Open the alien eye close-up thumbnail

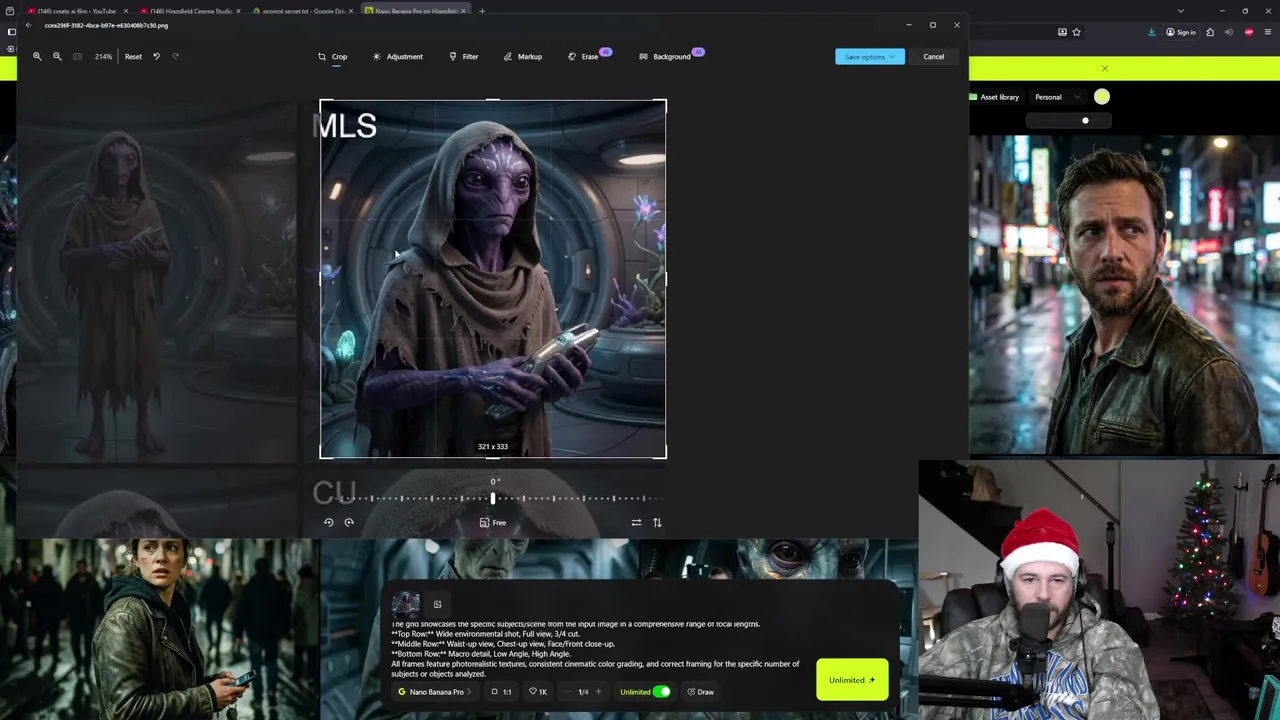pos(779,560)
